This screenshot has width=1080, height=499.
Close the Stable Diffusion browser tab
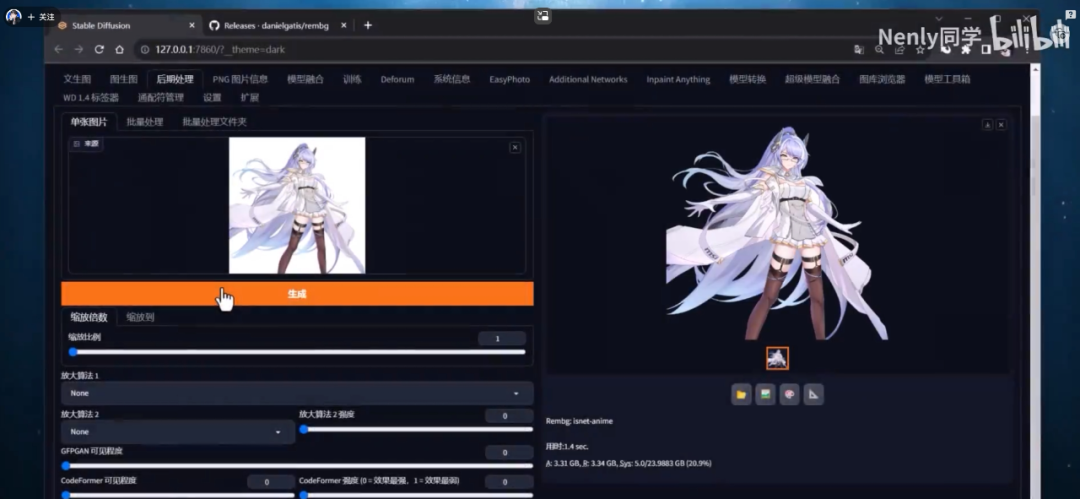tap(192, 26)
